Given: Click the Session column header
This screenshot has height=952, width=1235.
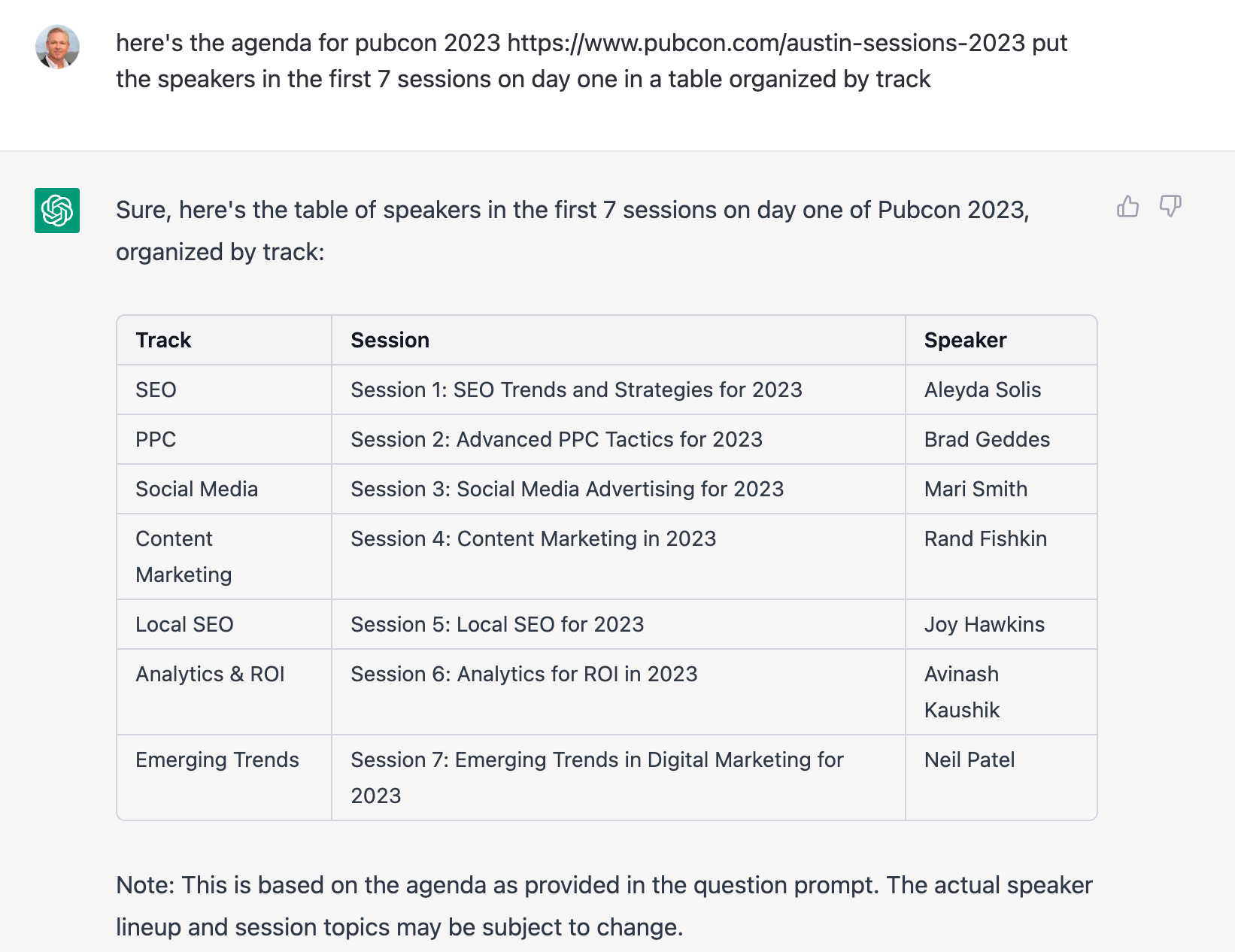Looking at the screenshot, I should 390,340.
